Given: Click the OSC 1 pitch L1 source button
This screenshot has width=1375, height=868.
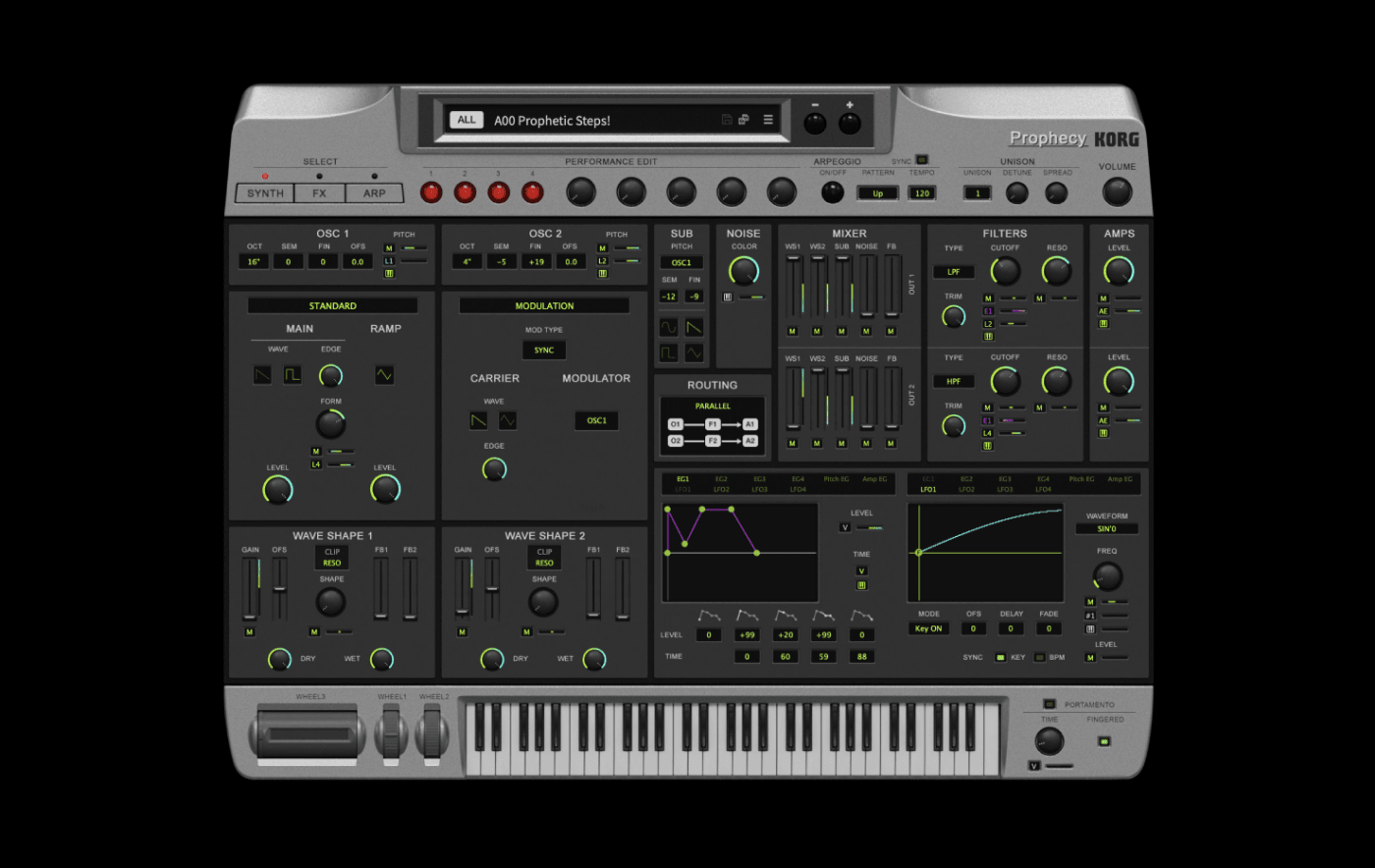Looking at the screenshot, I should coord(389,261).
